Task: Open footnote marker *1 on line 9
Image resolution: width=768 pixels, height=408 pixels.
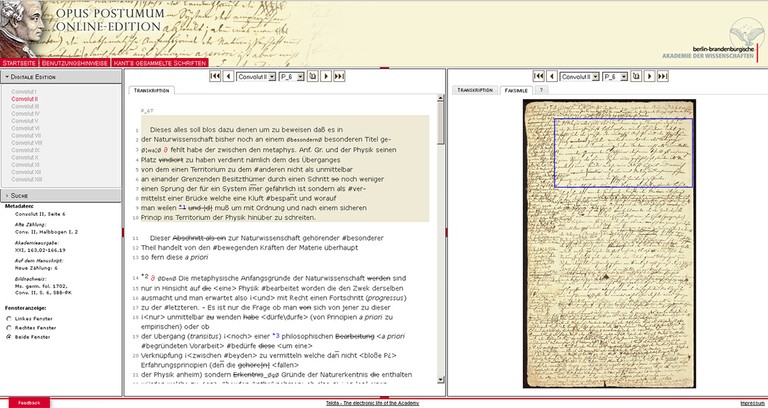Action: pyautogui.click(x=182, y=207)
